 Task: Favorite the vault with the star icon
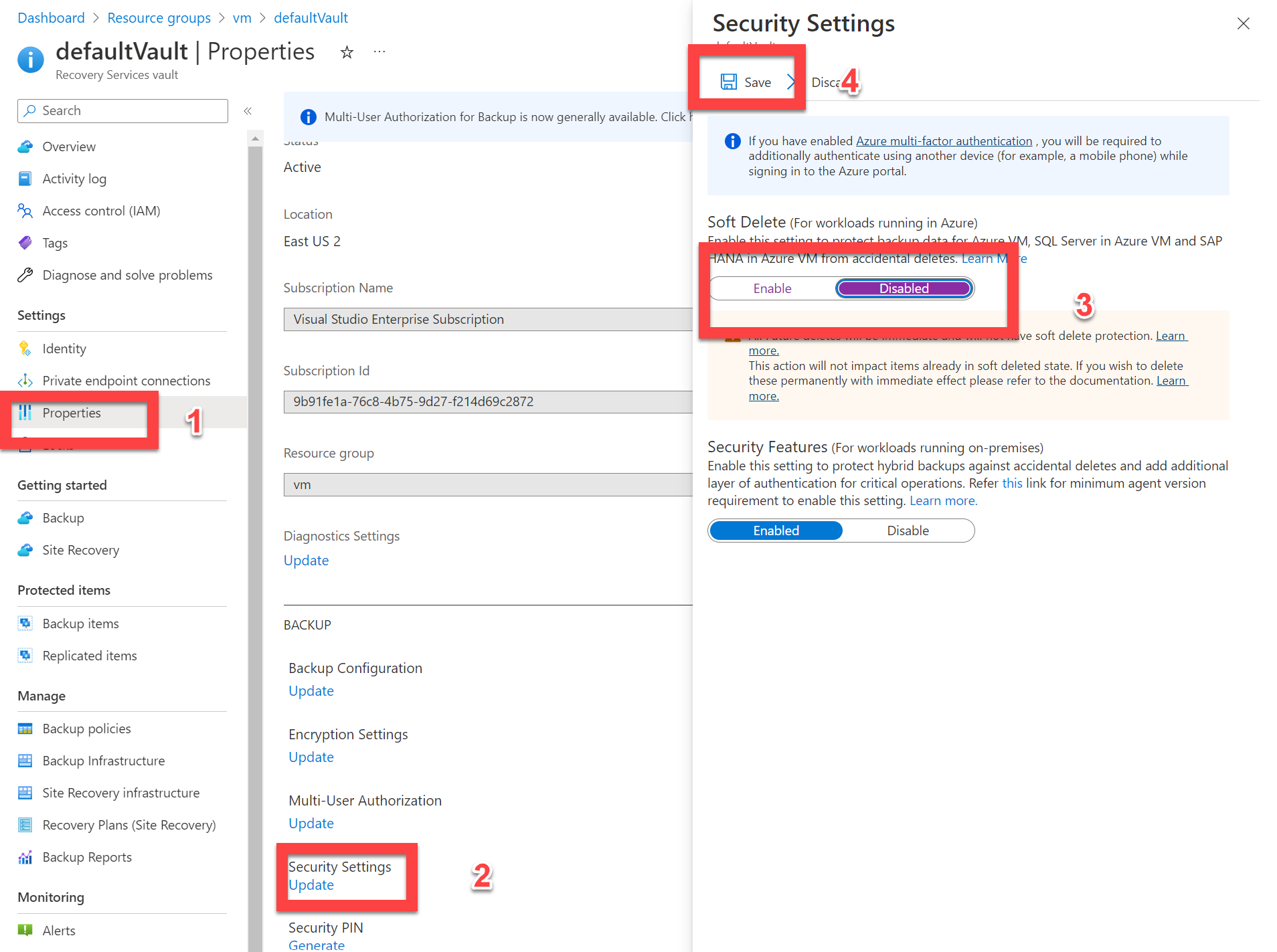347,52
